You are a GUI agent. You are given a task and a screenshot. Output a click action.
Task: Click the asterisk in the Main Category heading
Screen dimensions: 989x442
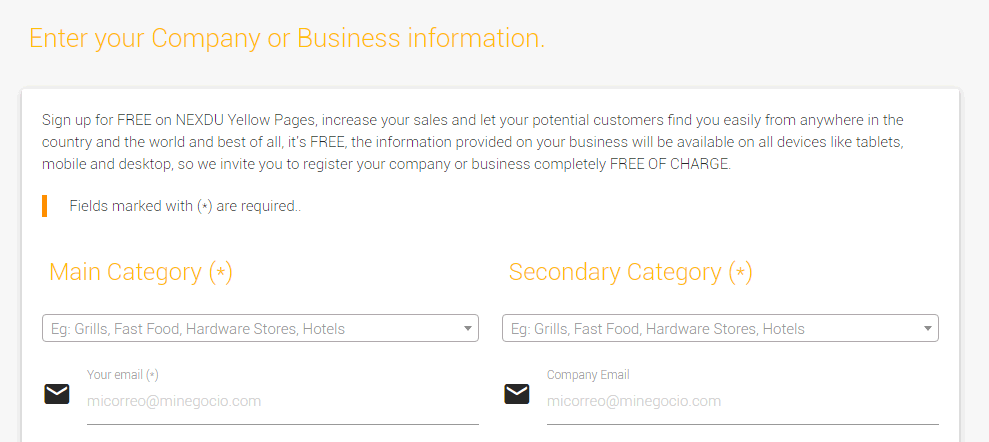(221, 272)
